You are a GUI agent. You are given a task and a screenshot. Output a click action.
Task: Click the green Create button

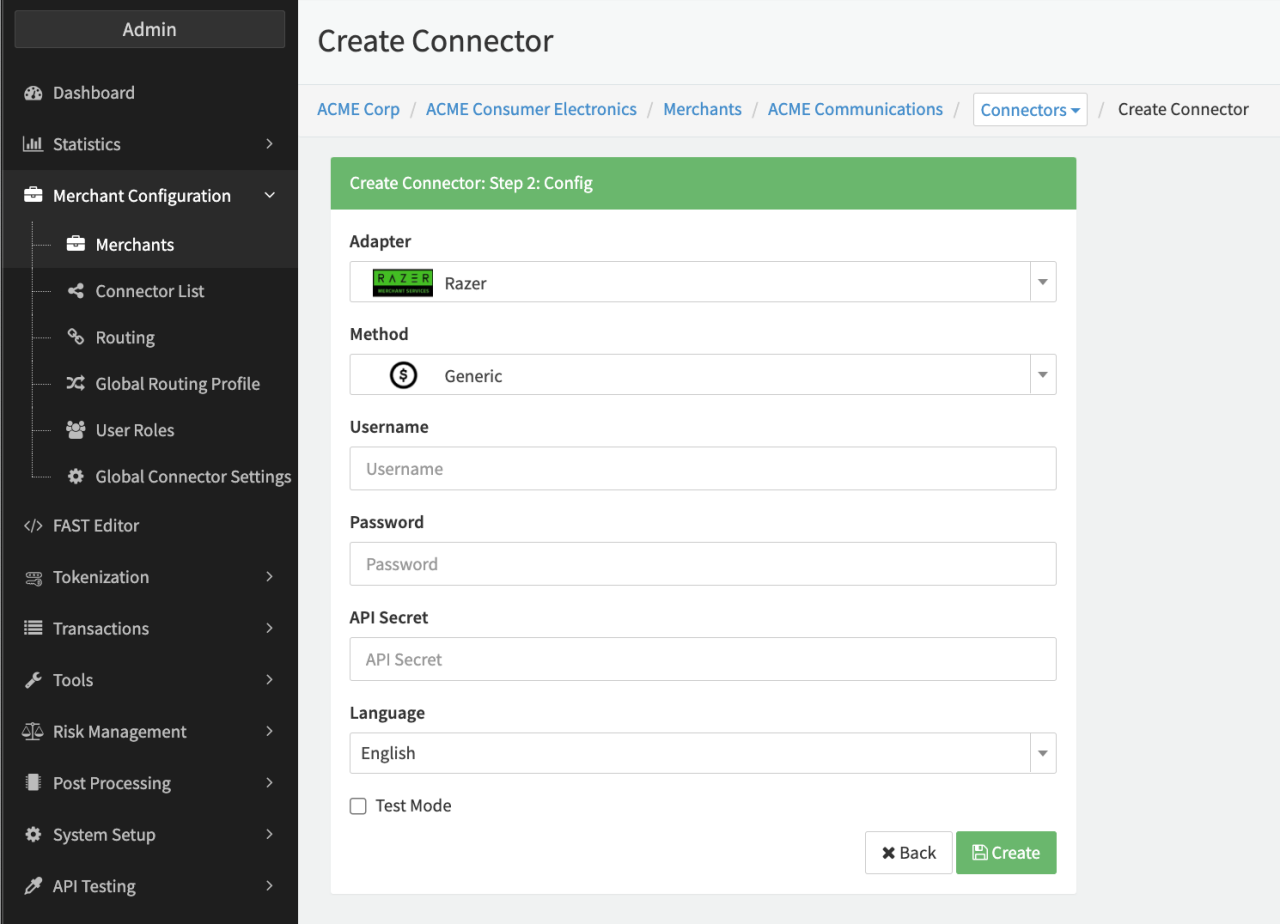click(x=1006, y=853)
